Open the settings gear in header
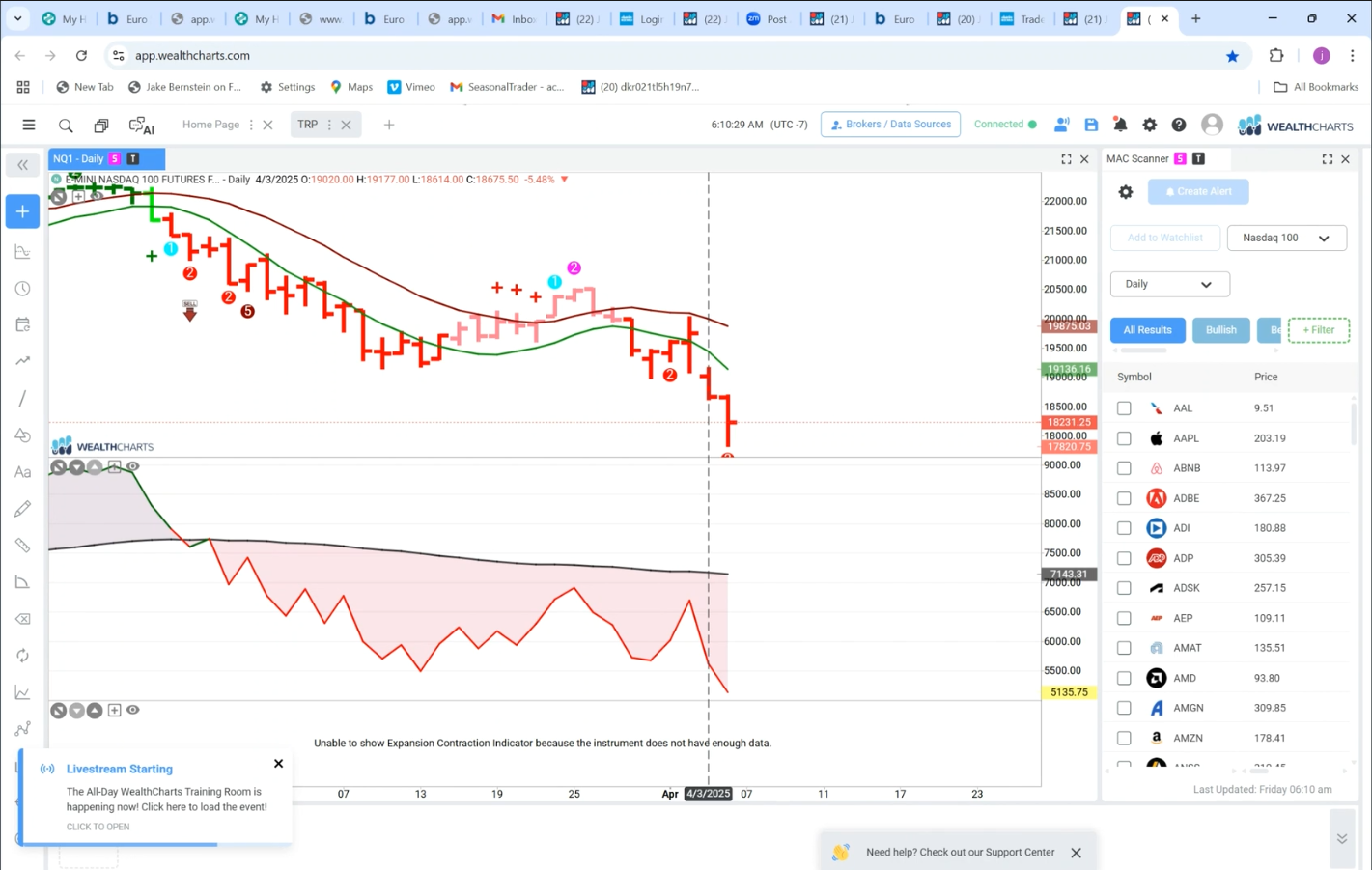Image resolution: width=1372 pixels, height=870 pixels. point(1149,125)
